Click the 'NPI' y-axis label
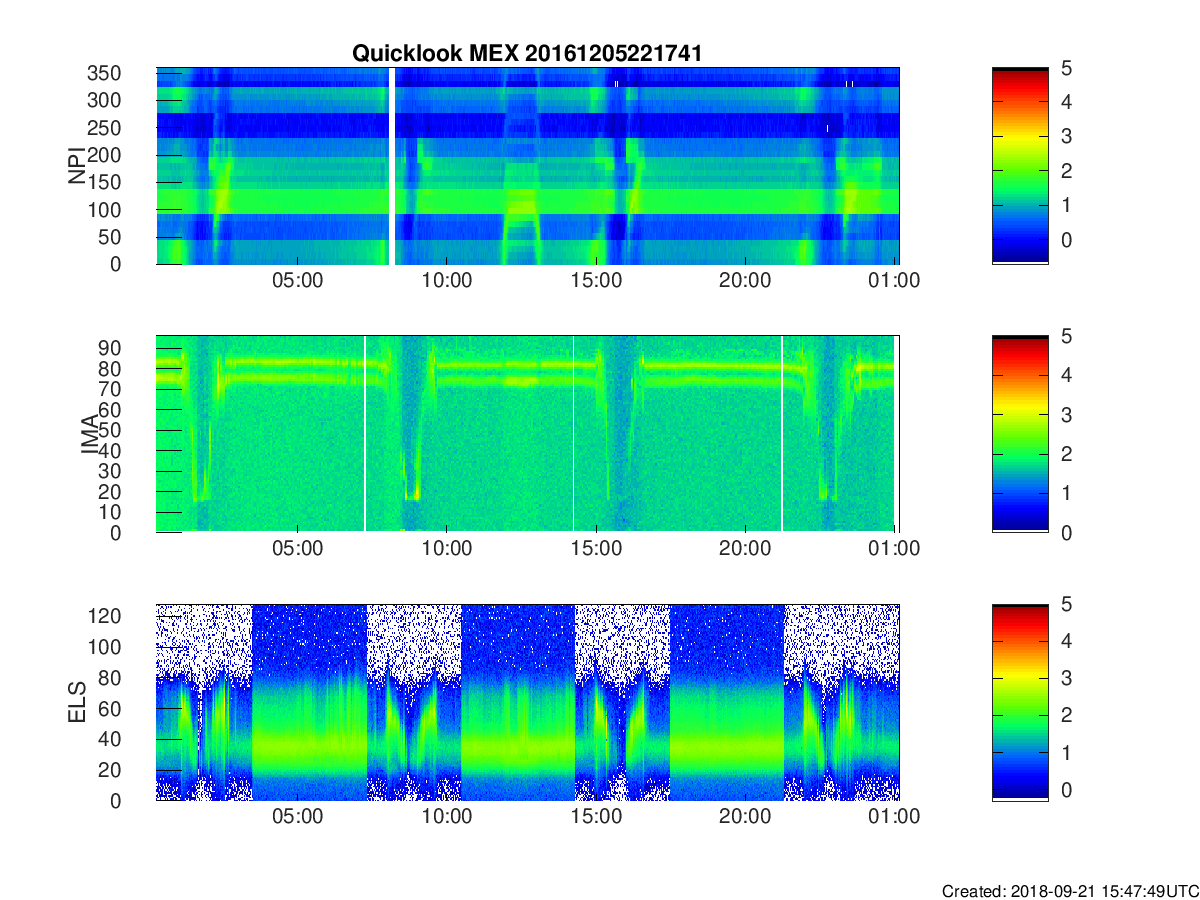This screenshot has height=900, width=1200. coord(77,166)
